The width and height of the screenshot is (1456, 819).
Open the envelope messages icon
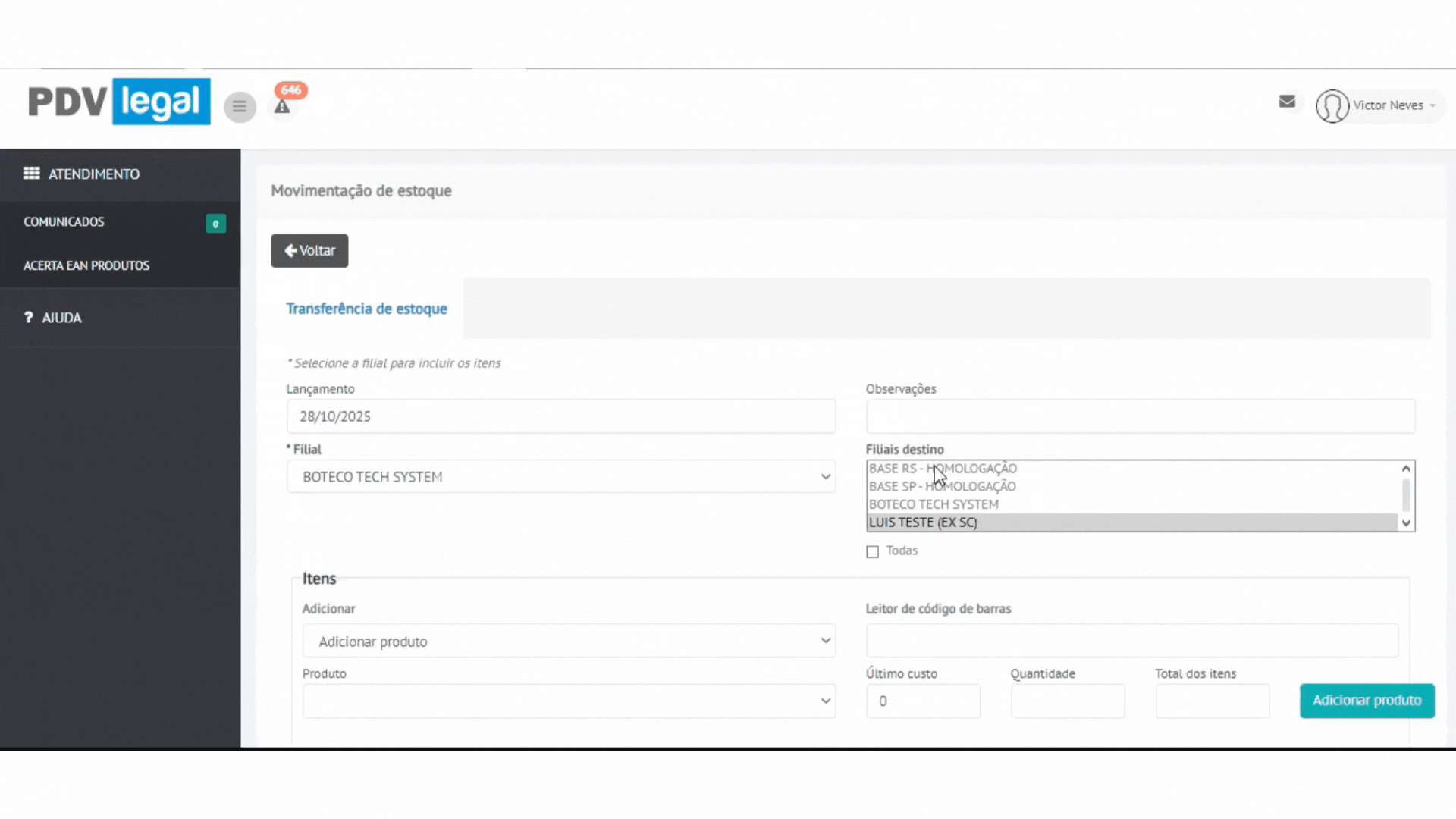(x=1286, y=102)
